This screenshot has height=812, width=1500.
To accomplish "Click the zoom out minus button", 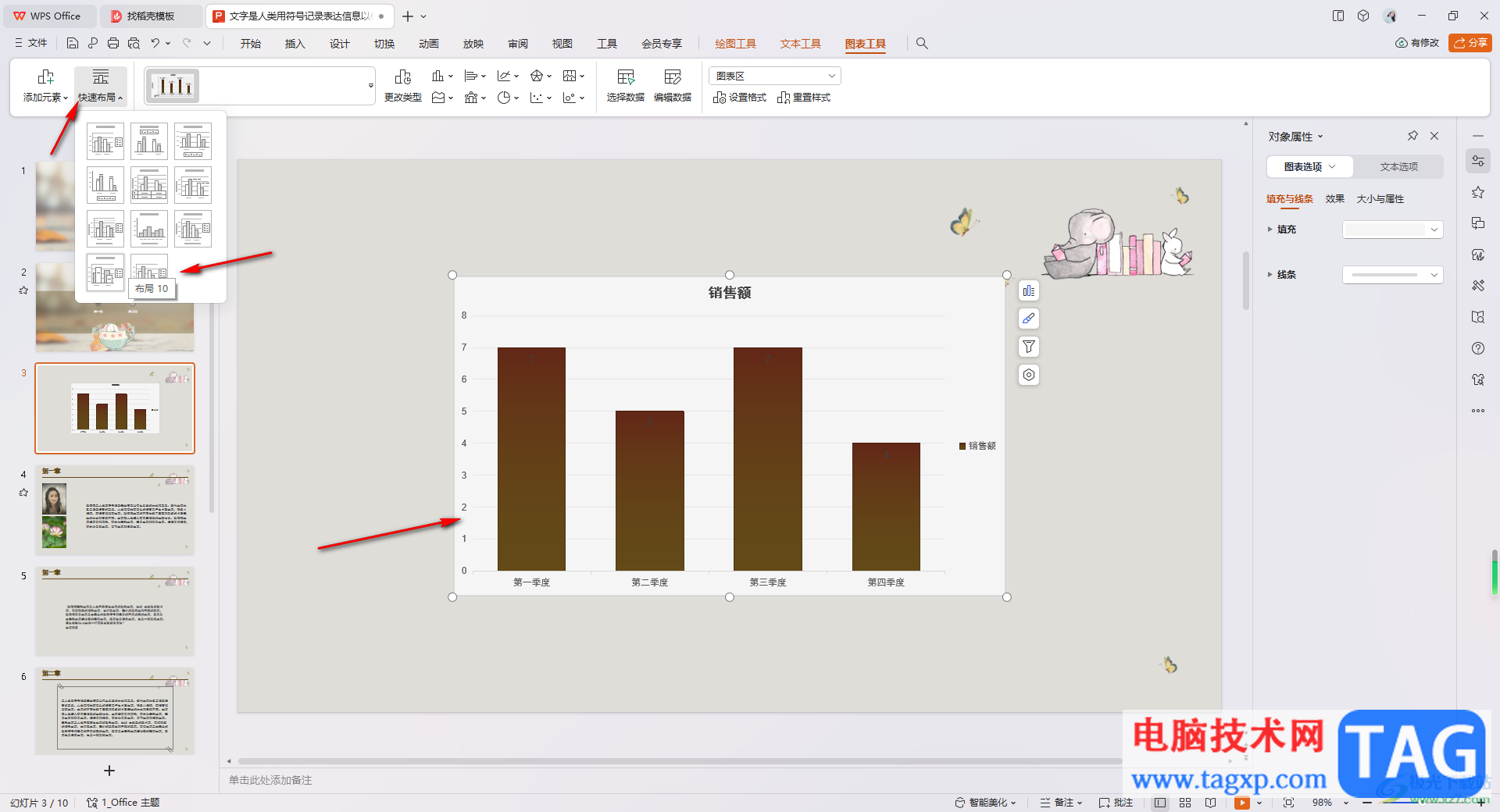I will point(1367,803).
